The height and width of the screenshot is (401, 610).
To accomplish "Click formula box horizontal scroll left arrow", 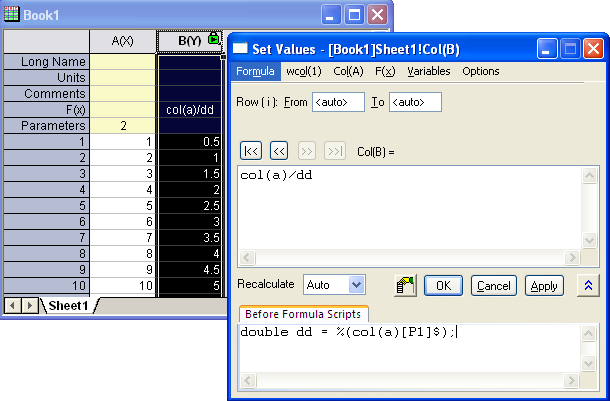I will coord(247,257).
